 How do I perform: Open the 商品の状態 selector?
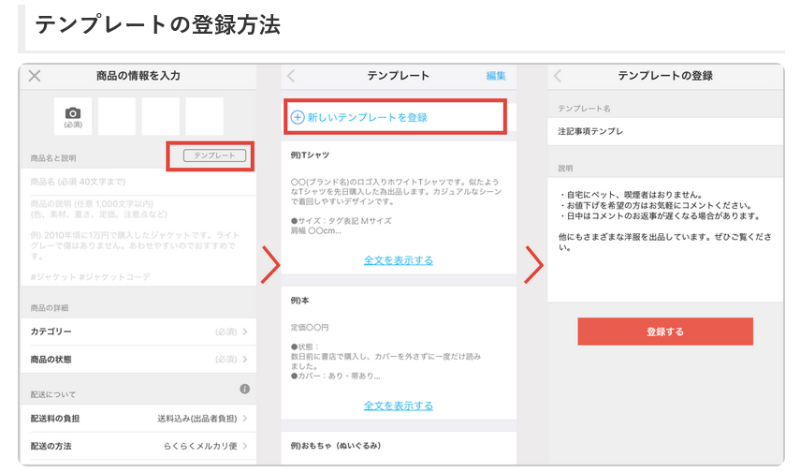tap(137, 358)
